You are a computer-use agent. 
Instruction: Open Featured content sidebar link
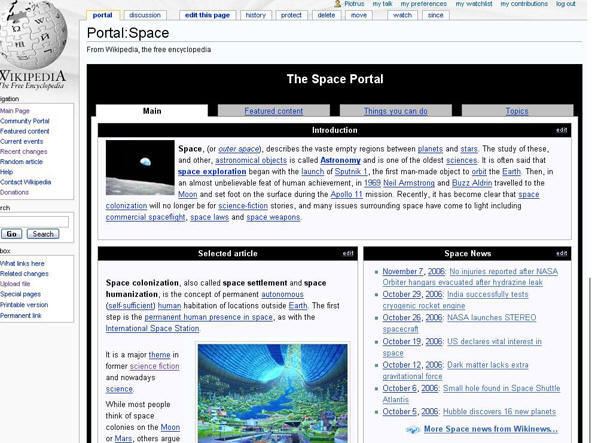click(25, 131)
